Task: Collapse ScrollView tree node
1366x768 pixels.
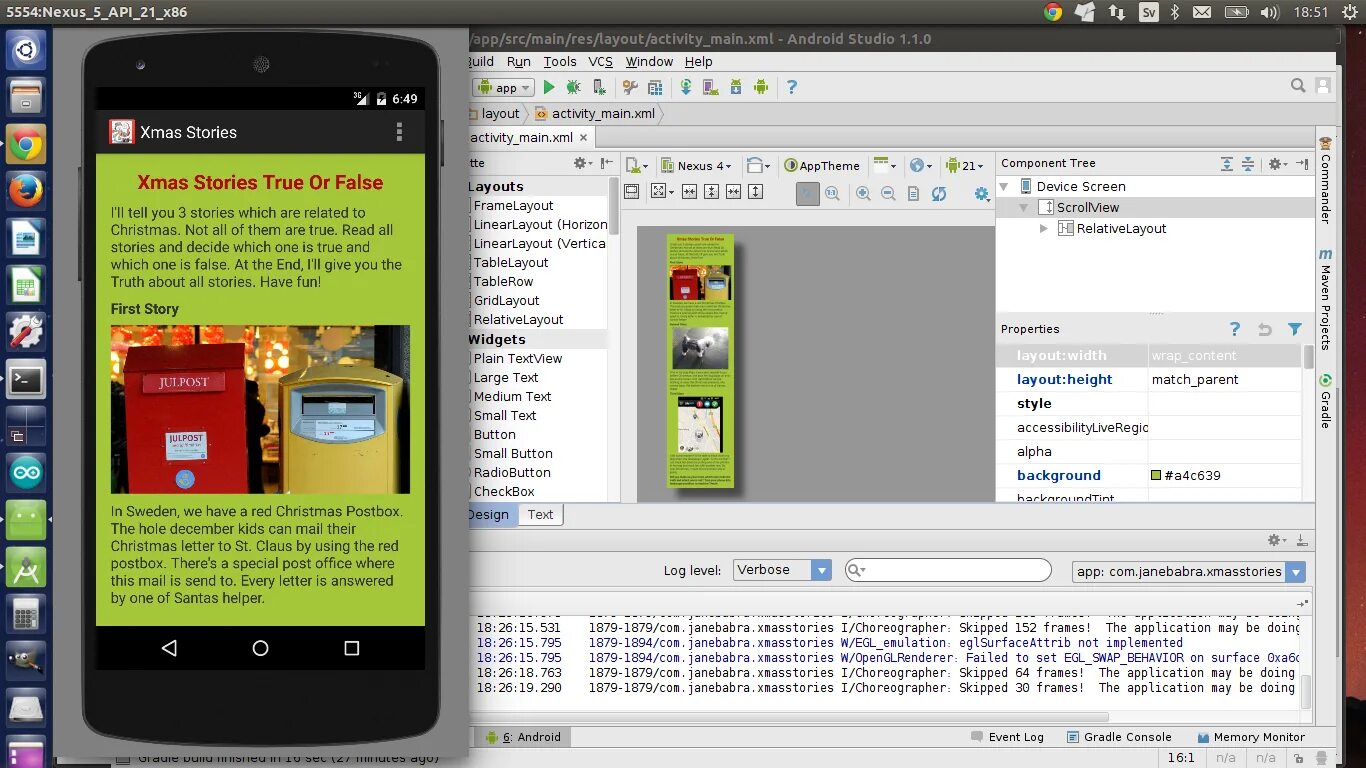Action: 1024,207
